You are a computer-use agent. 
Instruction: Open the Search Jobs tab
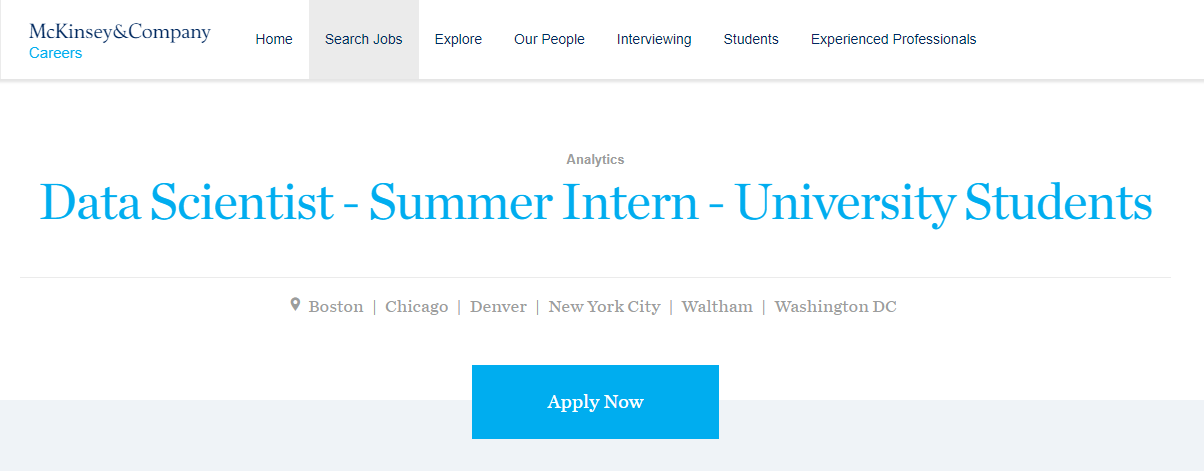(x=364, y=40)
